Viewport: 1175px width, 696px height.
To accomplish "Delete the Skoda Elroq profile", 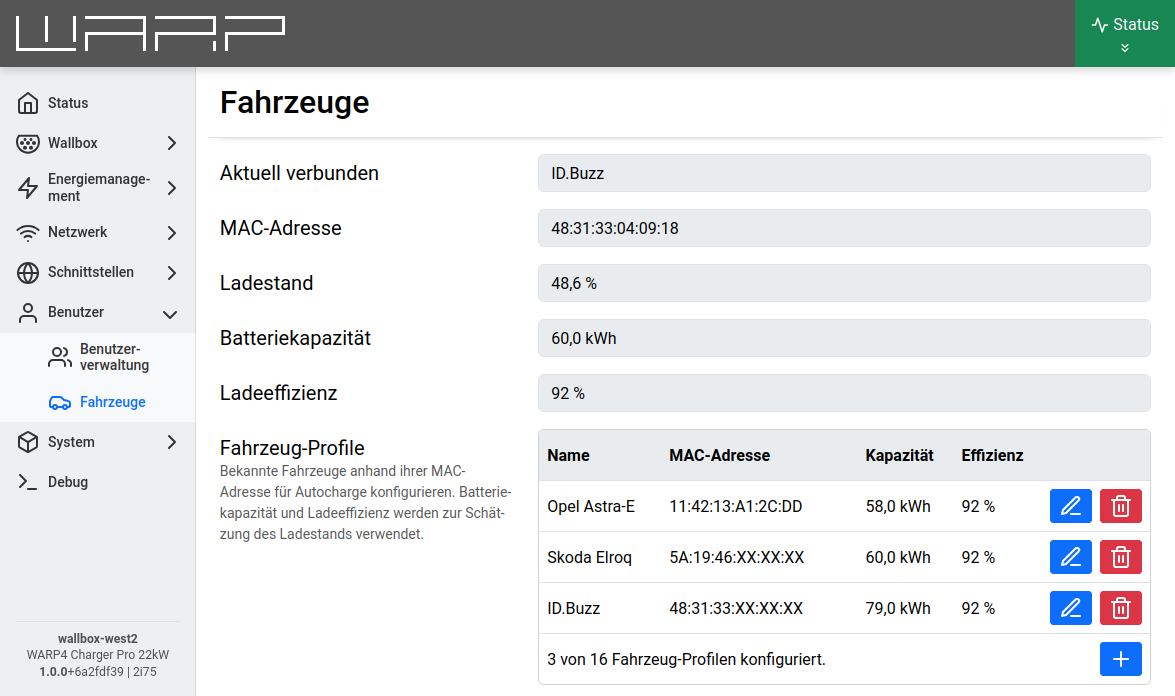I will [x=1120, y=557].
